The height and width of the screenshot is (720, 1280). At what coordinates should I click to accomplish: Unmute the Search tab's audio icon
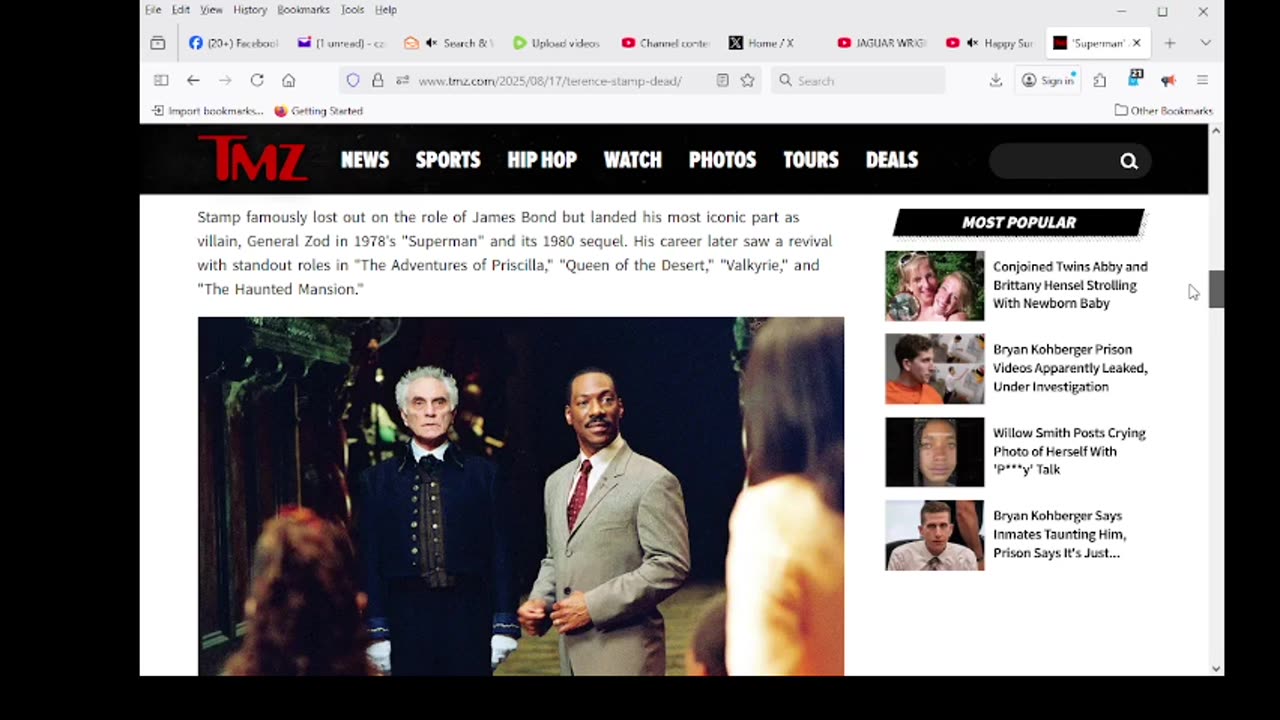point(431,43)
